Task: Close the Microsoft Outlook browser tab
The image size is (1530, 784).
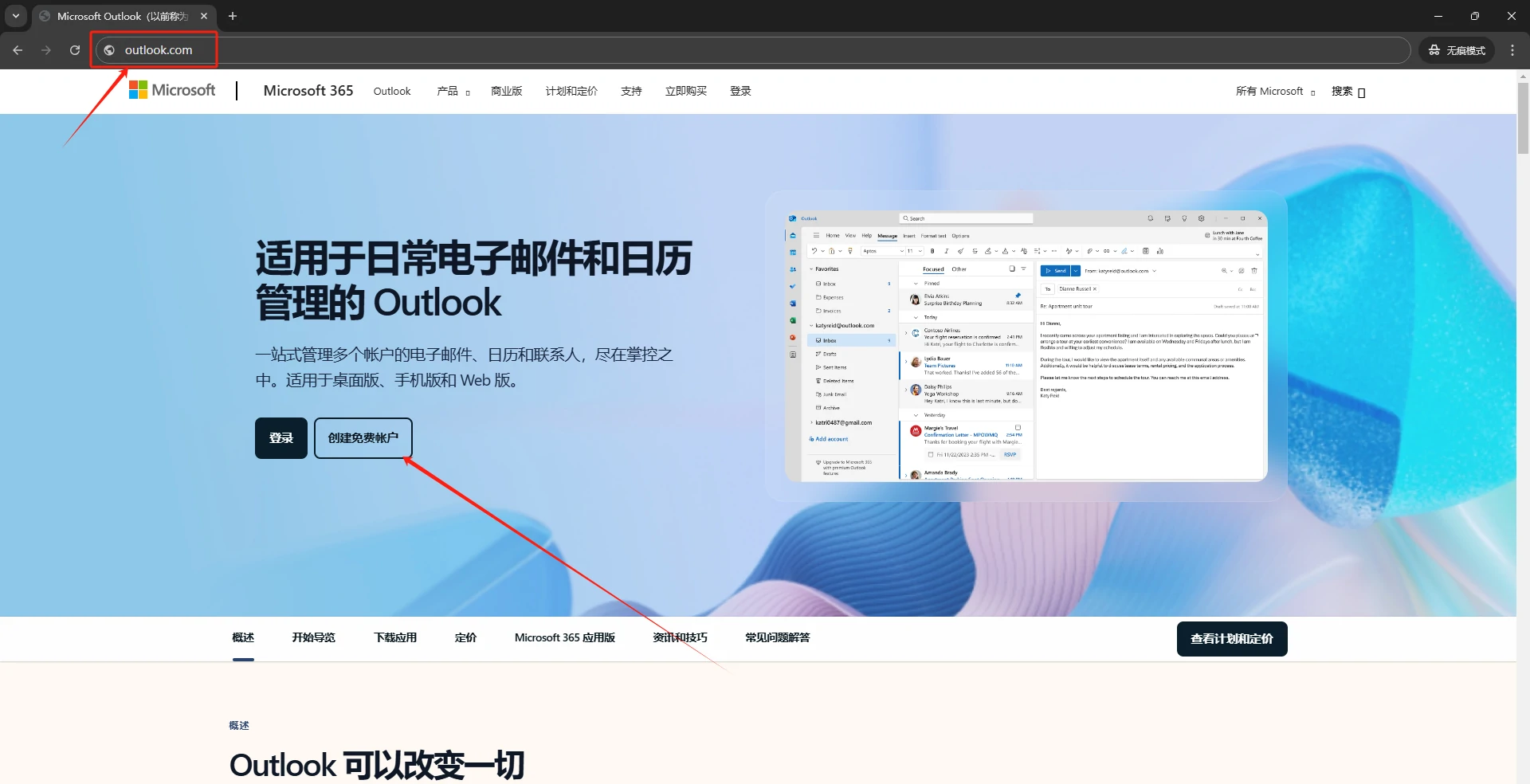Action: click(x=204, y=16)
